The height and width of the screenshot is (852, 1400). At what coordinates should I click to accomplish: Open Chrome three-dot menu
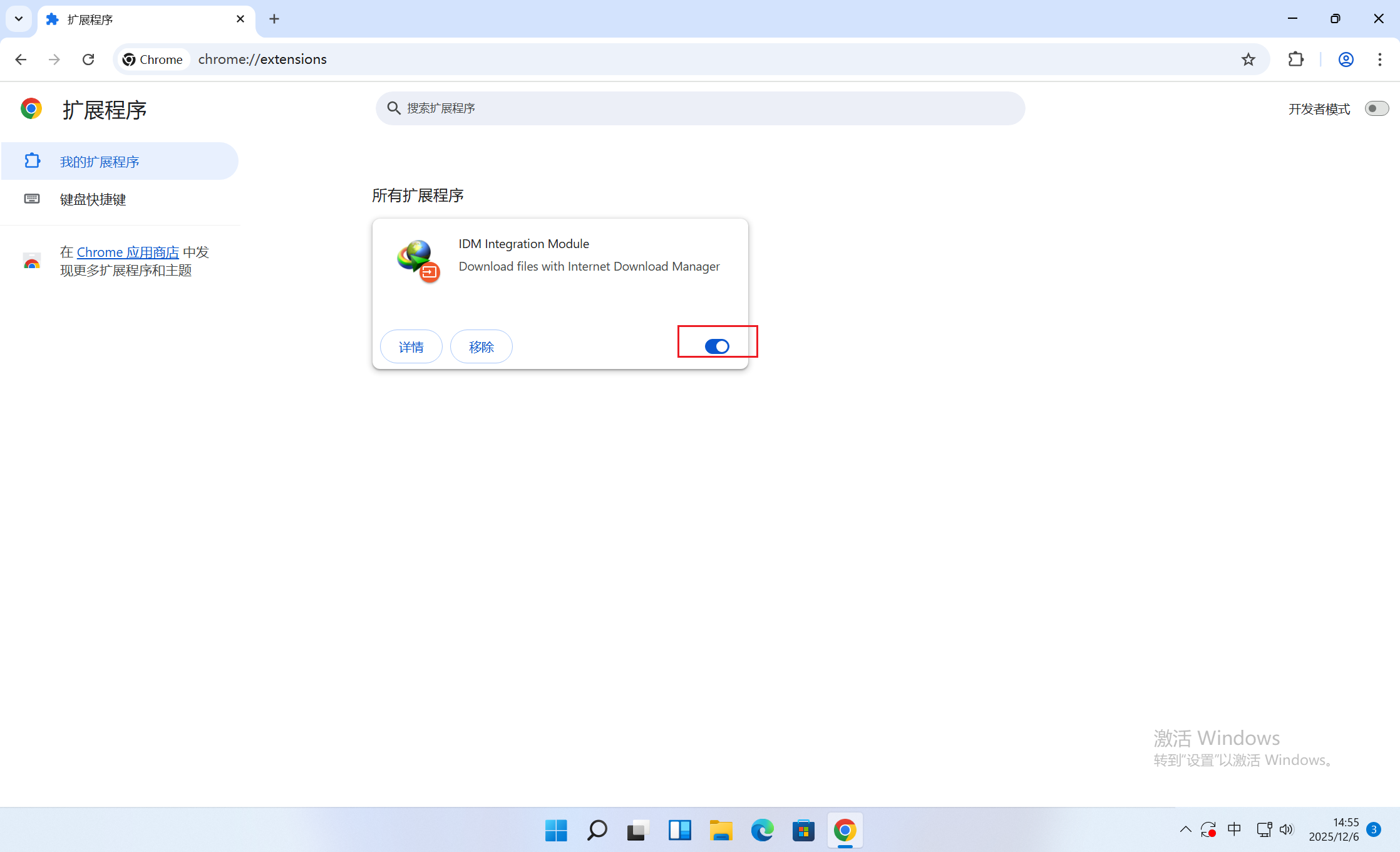coord(1379,60)
